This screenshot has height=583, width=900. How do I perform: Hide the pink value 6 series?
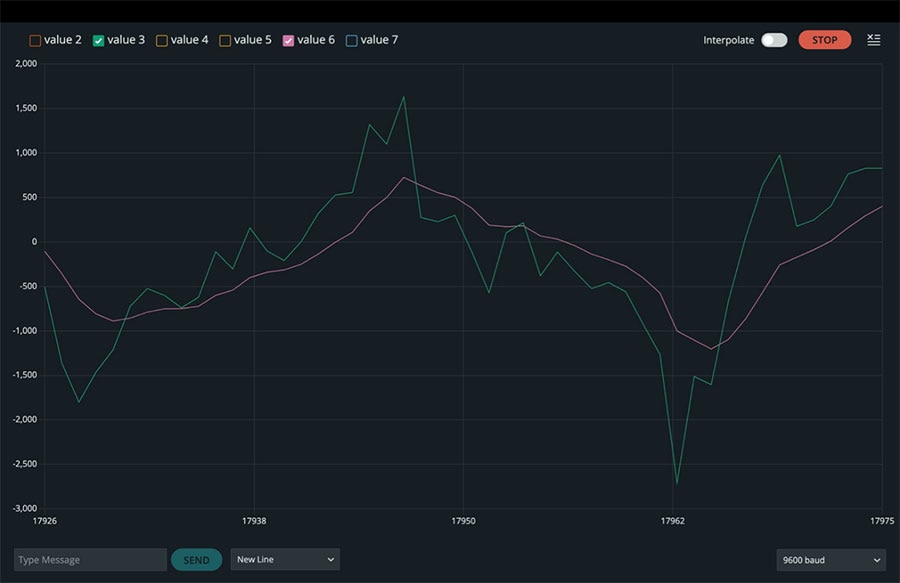pos(289,40)
